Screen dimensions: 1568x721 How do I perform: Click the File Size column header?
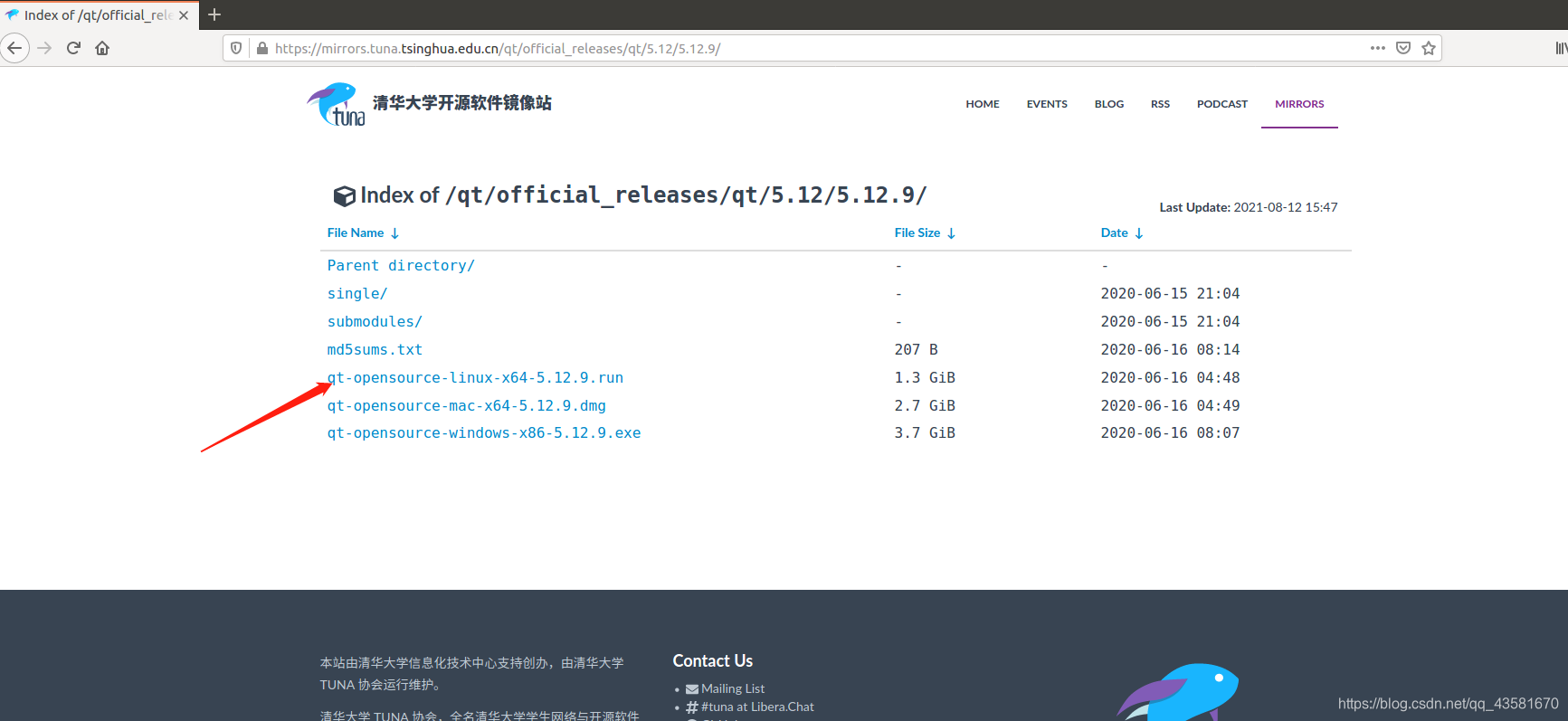(917, 232)
